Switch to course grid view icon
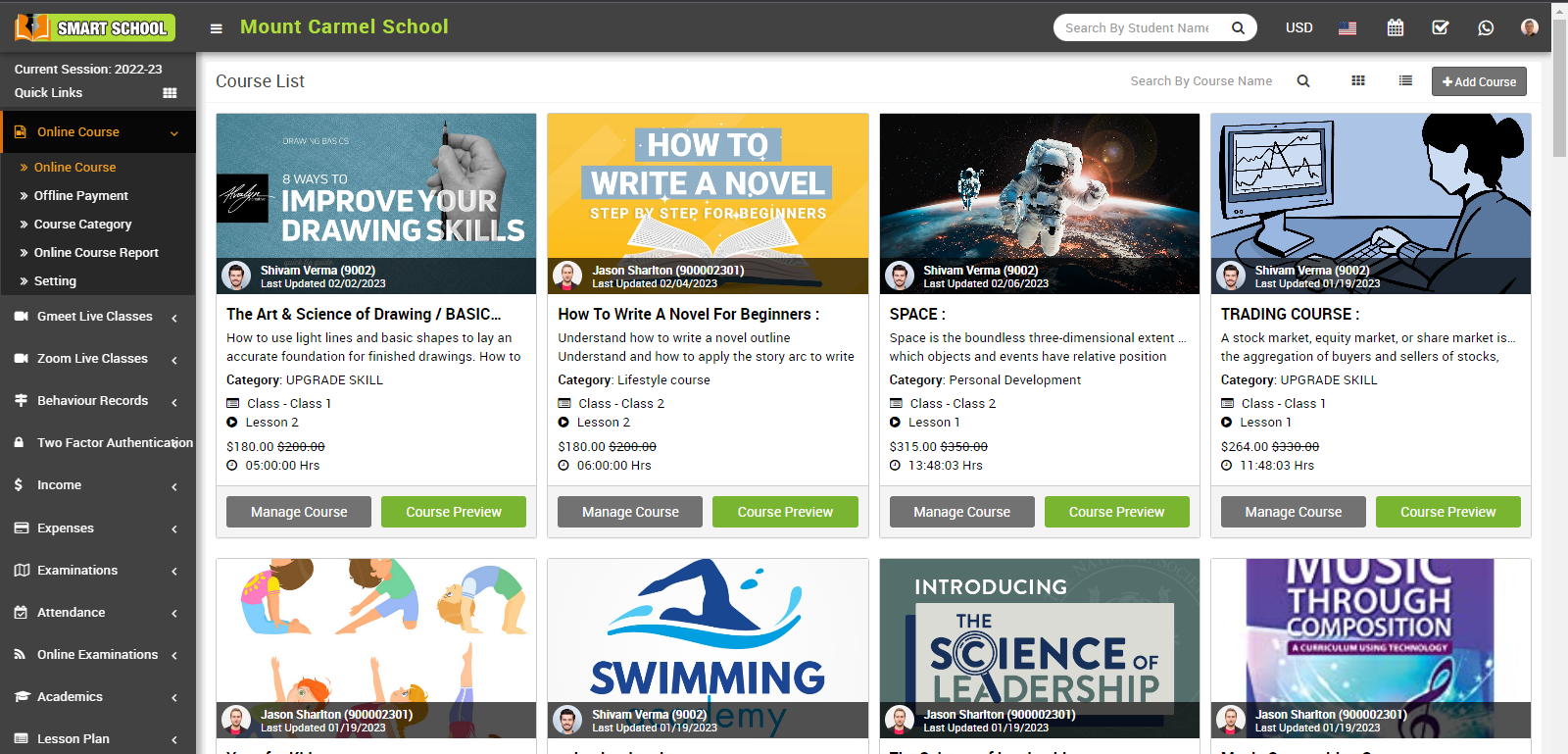Screen dimensions: 1568x754 (x=1358, y=81)
